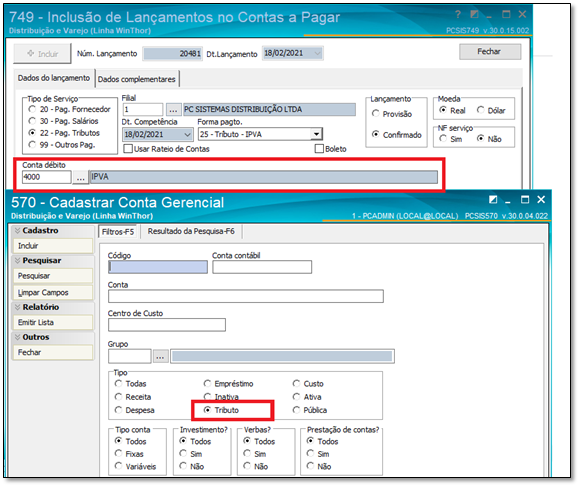Viewport: 580px width, 487px height.
Task: Click the Emitir Lista button
Action: [53, 322]
